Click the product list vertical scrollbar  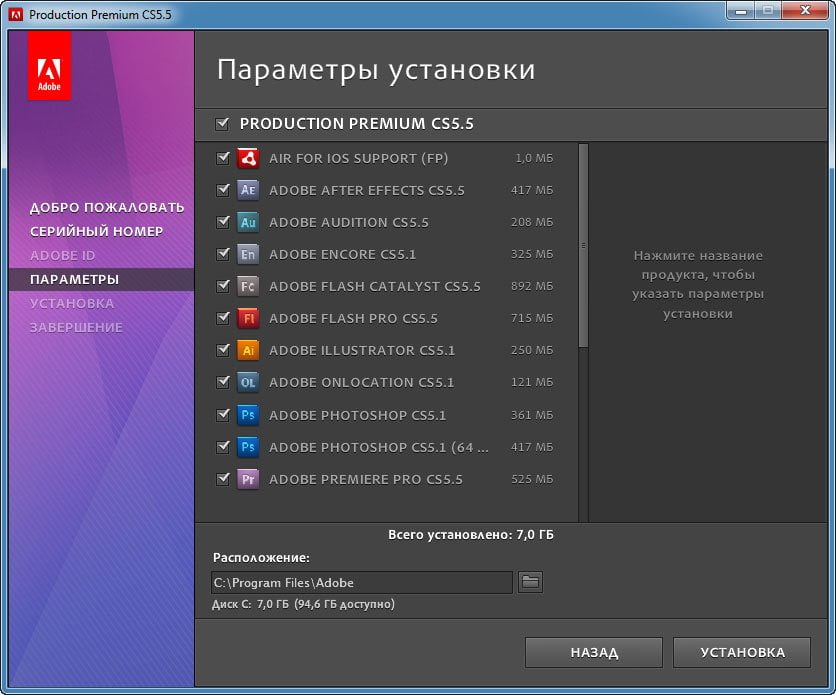583,246
